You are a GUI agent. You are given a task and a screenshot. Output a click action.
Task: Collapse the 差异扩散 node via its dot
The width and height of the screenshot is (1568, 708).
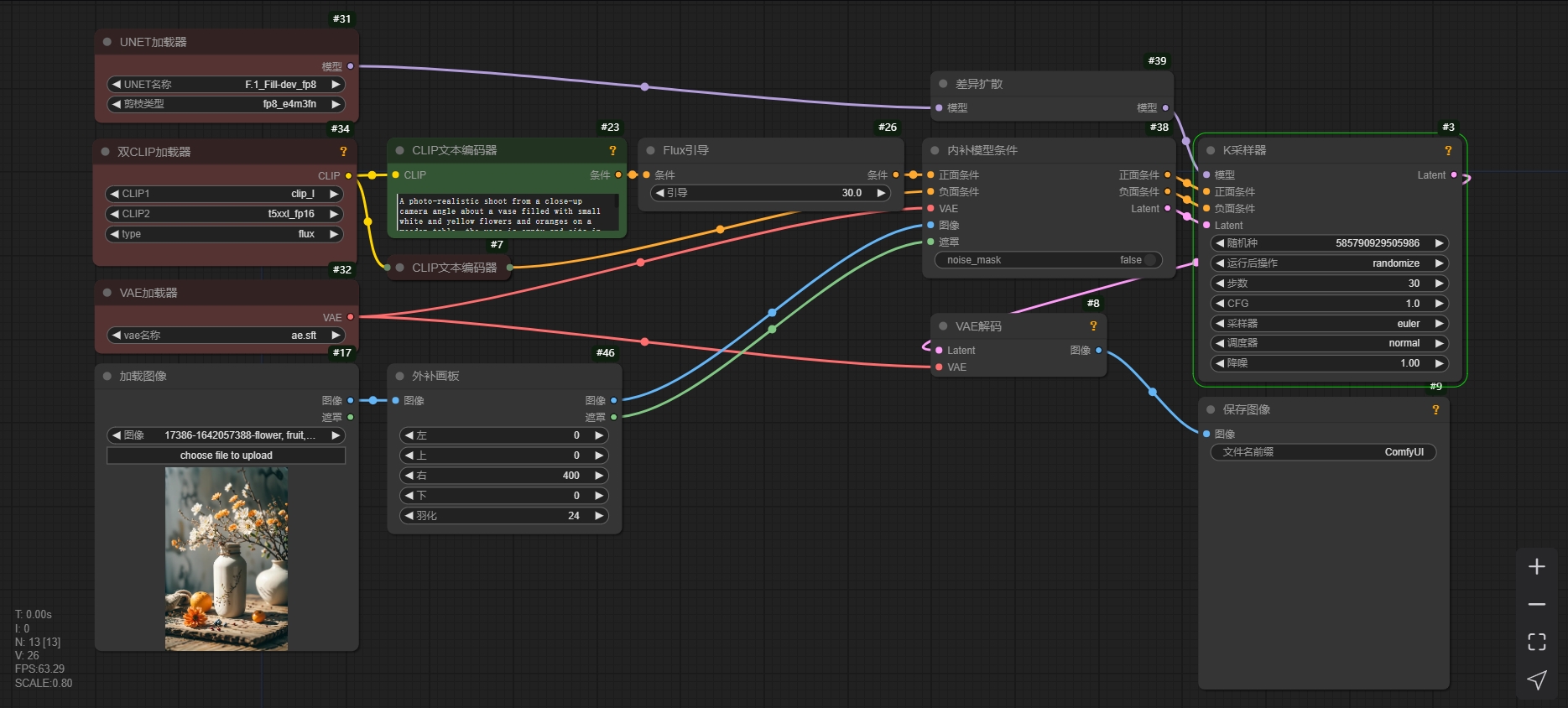pos(943,84)
